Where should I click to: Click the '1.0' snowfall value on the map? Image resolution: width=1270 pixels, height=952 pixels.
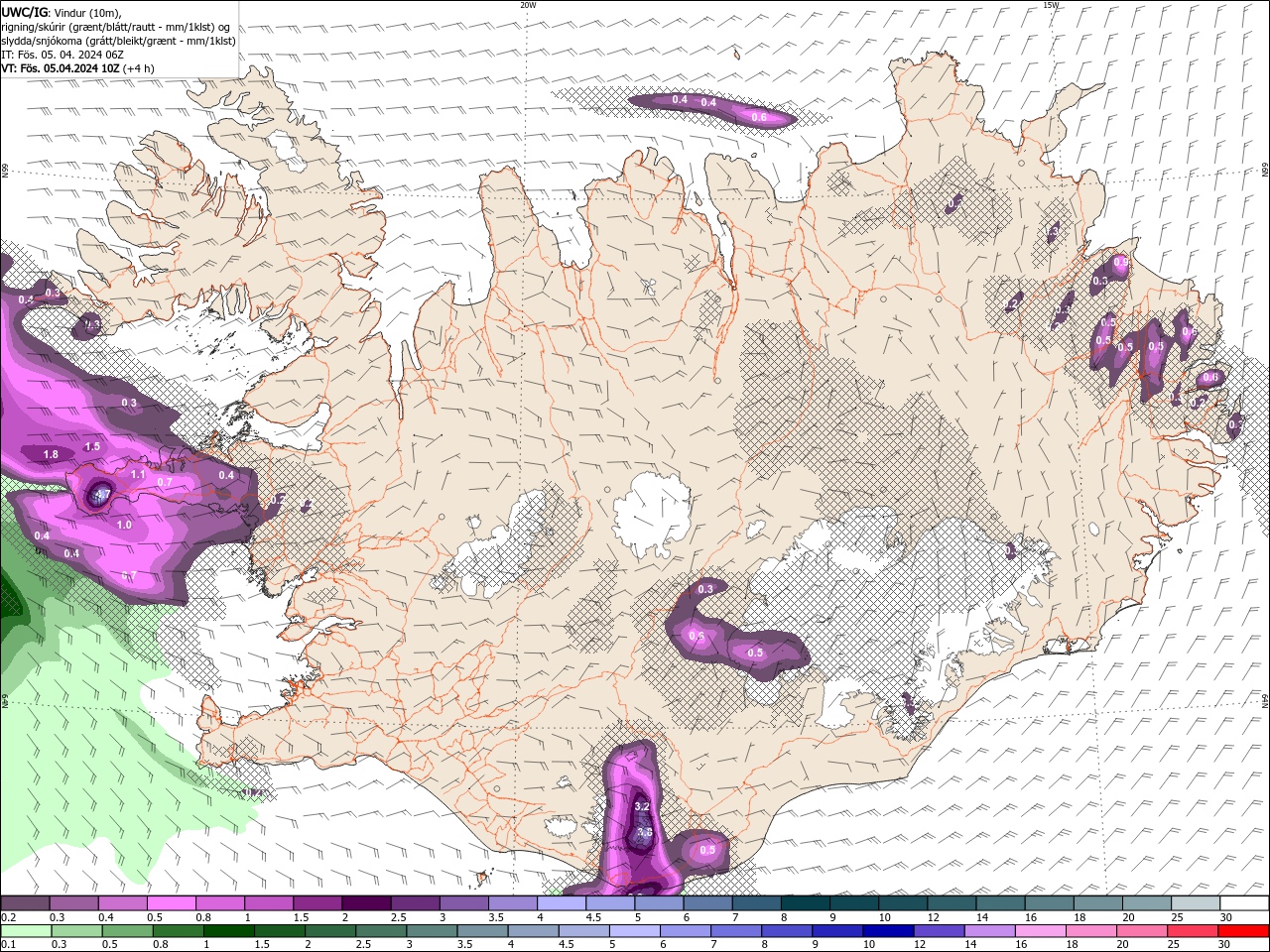click(x=124, y=525)
